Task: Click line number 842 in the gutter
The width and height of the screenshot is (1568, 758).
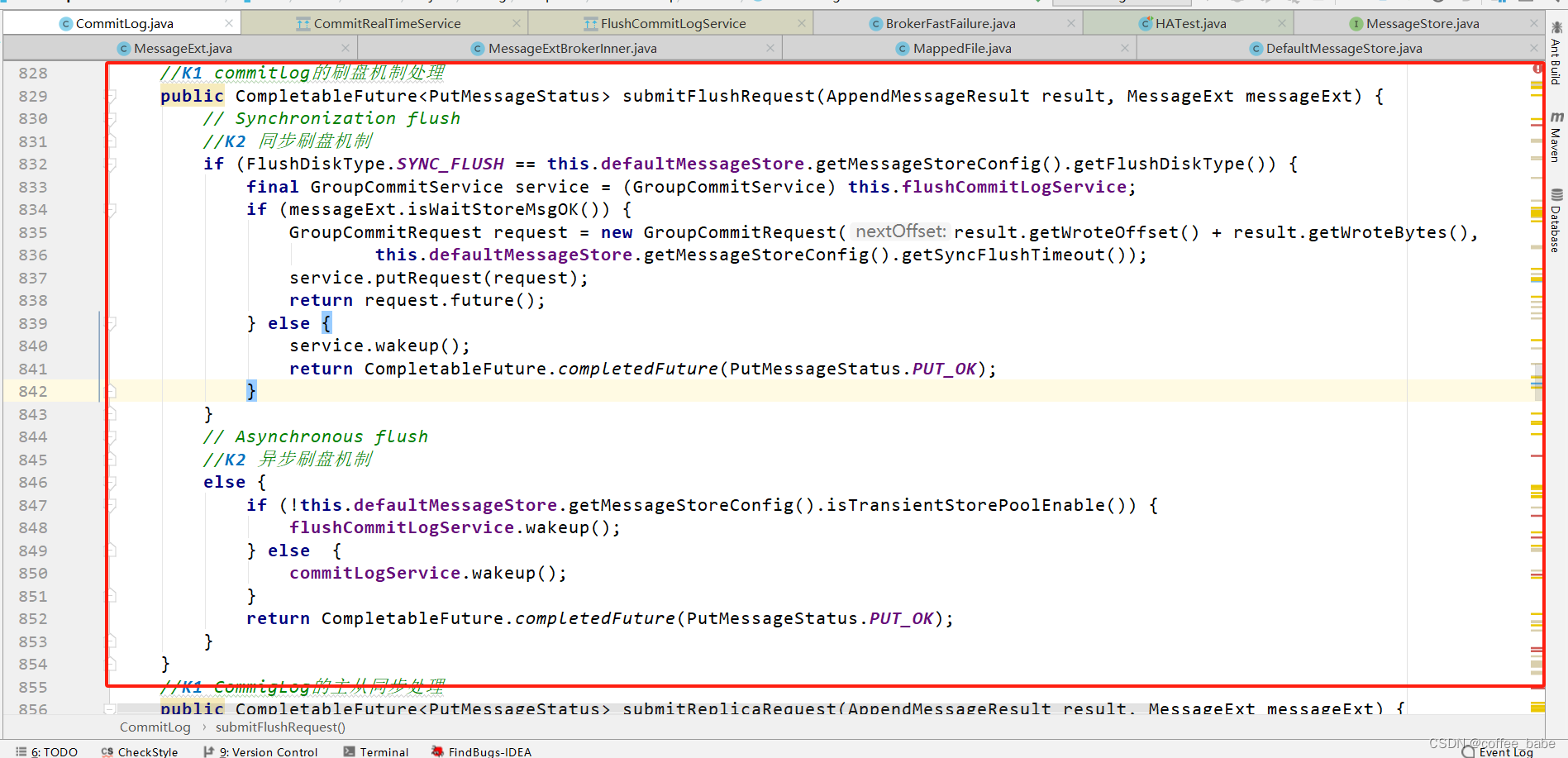Action: 33,391
